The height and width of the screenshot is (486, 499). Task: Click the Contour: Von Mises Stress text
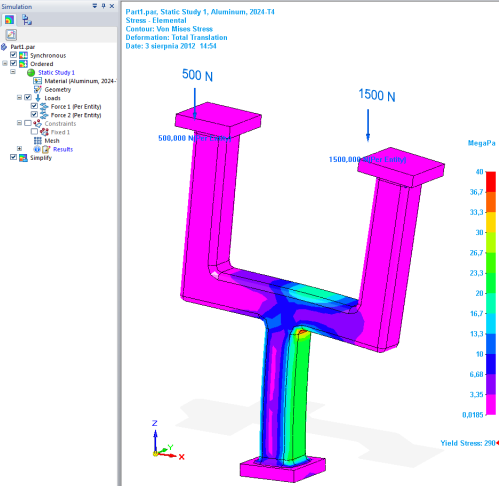click(x=169, y=29)
